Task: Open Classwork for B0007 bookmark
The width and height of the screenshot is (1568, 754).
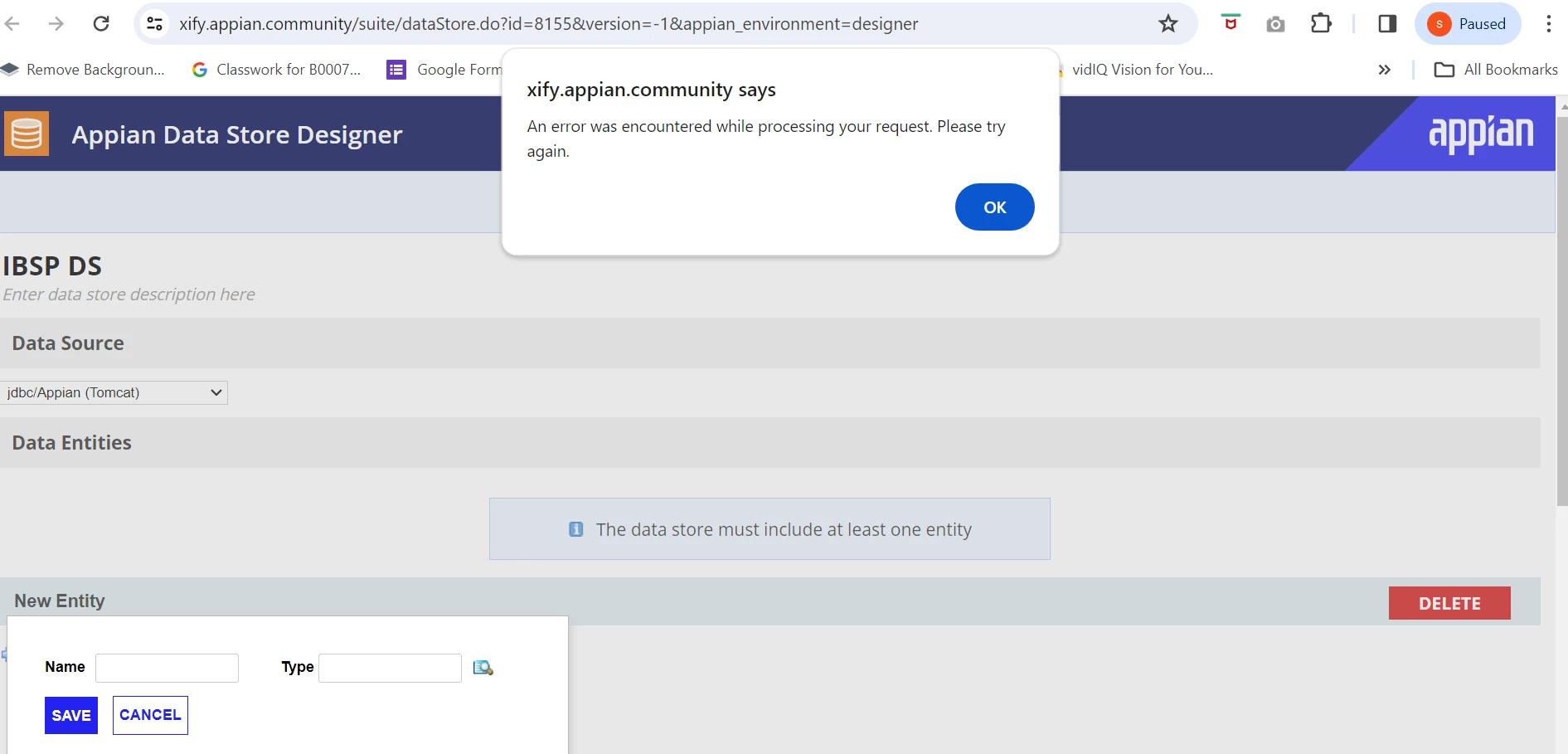Action: coord(277,70)
